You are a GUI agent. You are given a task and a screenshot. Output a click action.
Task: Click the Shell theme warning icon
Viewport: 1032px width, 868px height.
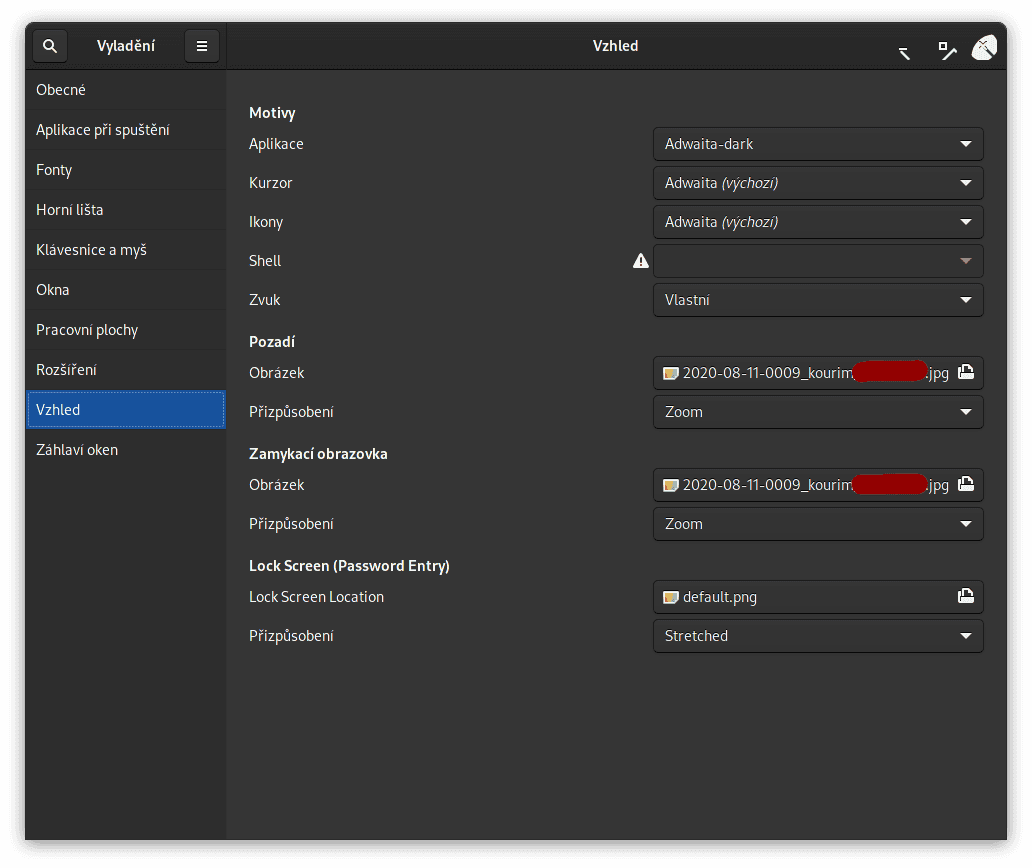641,261
